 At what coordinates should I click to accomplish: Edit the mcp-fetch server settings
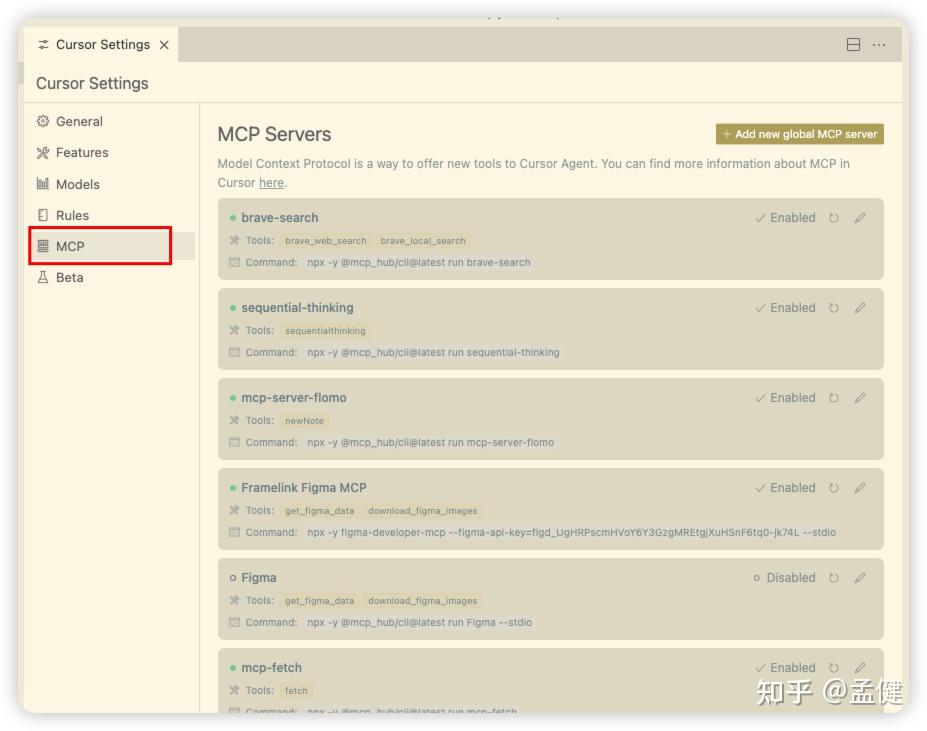859,667
